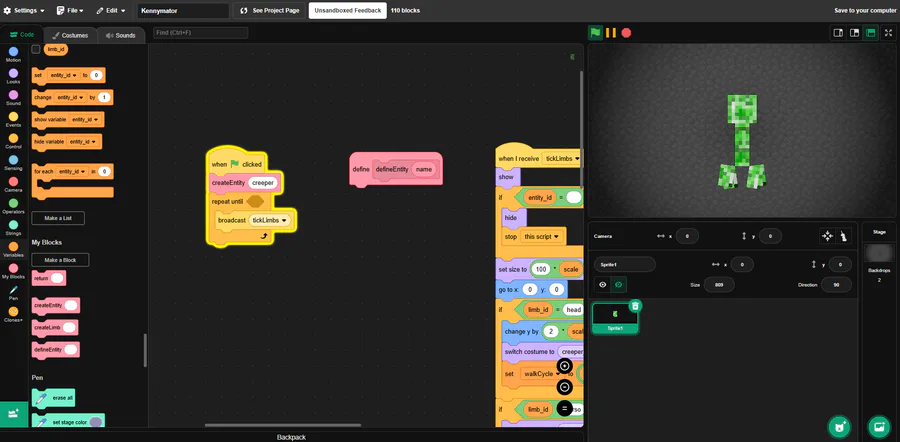Switch to large stage layout

tap(854, 33)
